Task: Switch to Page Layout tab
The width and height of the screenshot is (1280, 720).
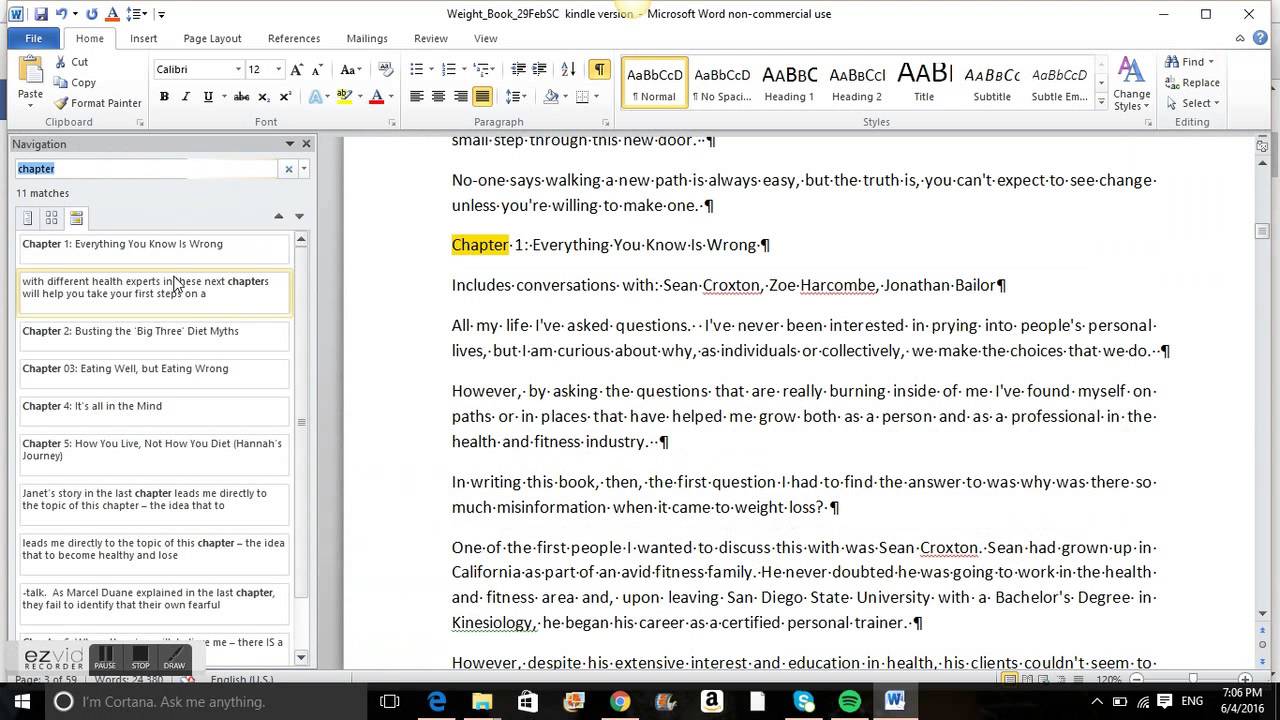Action: 212,38
